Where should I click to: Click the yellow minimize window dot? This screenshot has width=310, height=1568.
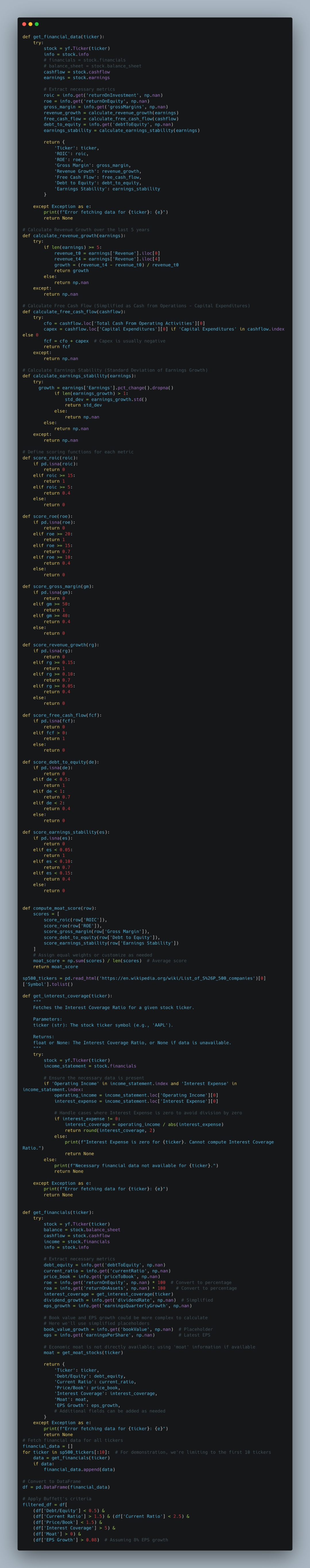coord(30,24)
